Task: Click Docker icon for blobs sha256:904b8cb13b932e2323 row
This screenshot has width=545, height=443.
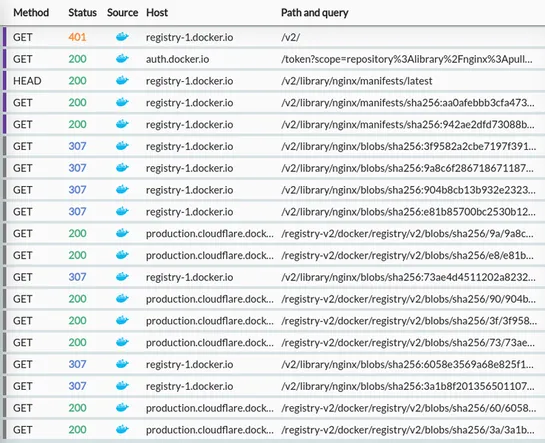Action: (x=122, y=189)
